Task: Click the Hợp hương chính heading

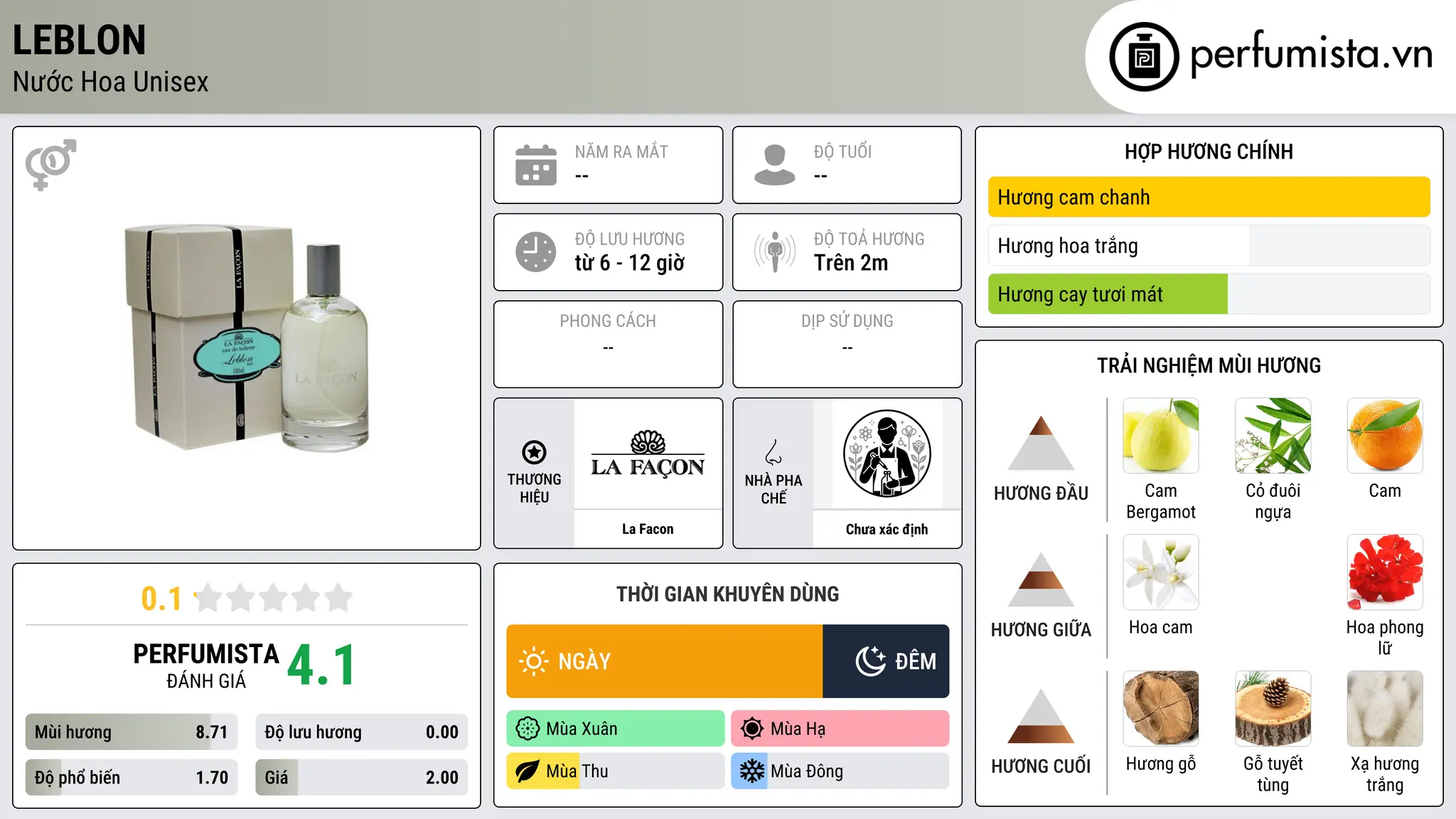Action: [x=1209, y=151]
